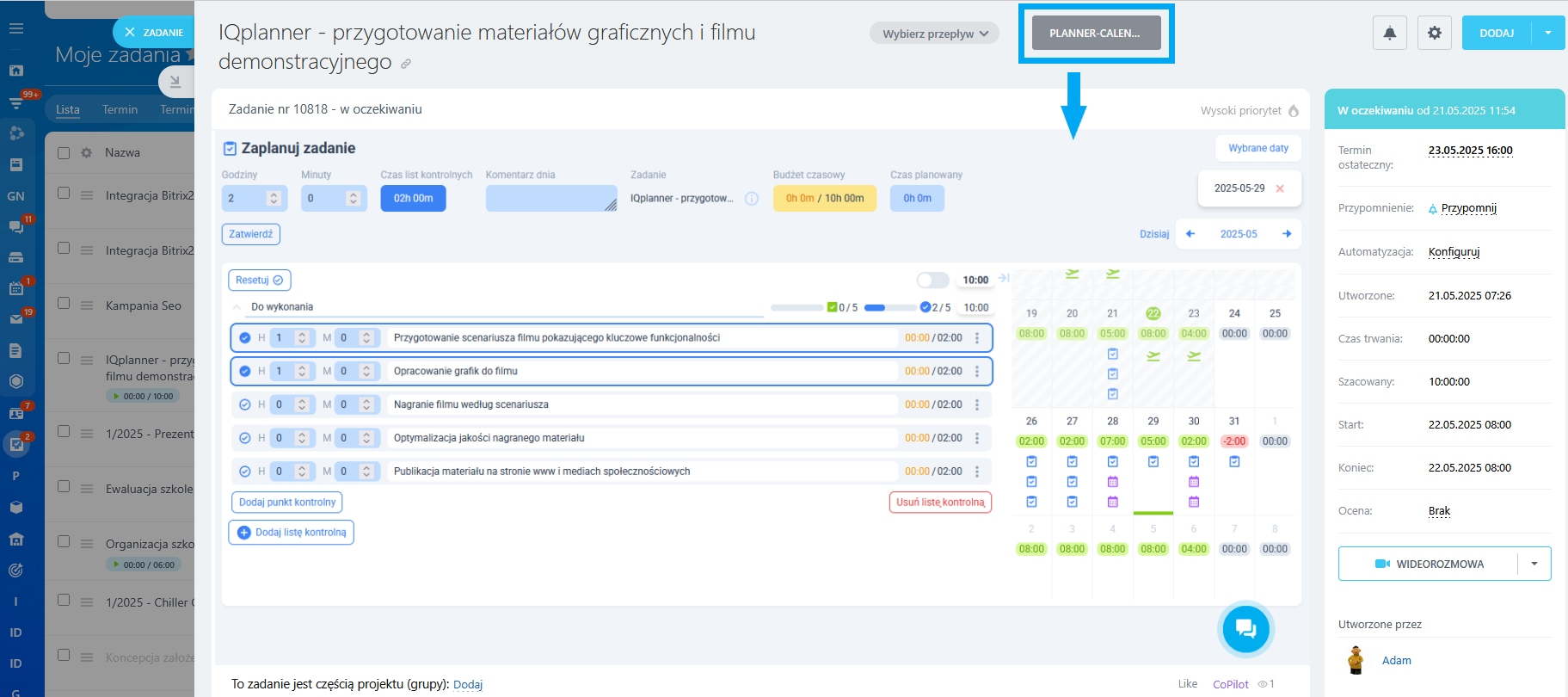Go to previous month with left arrow
The height and width of the screenshot is (697, 1568).
[x=1190, y=234]
